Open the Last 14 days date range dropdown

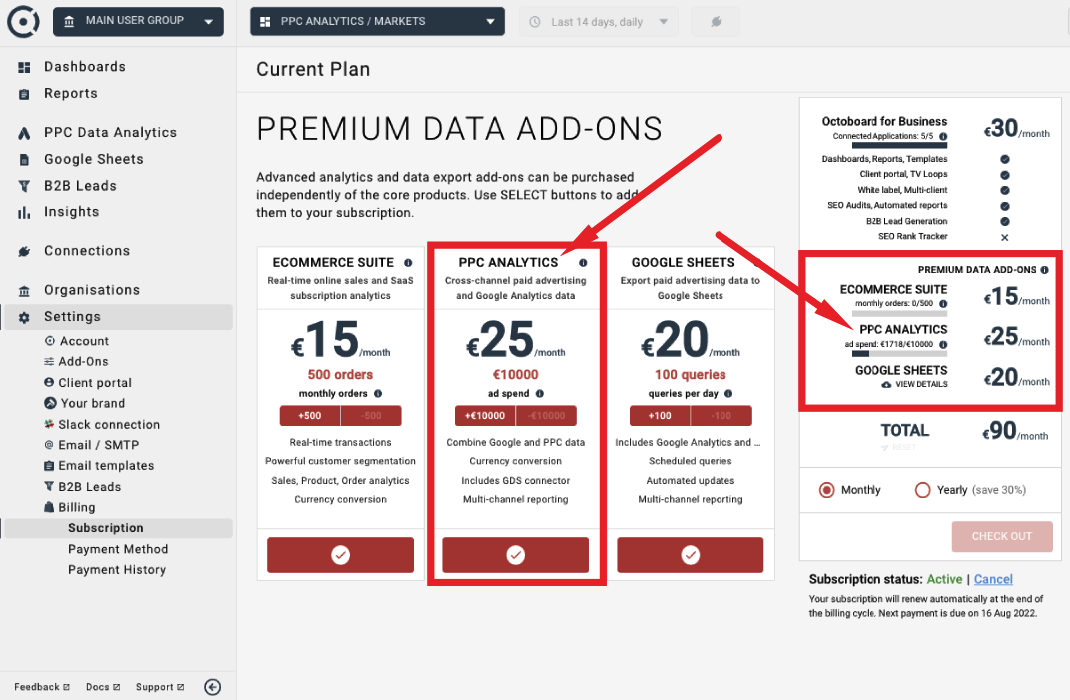[x=598, y=22]
